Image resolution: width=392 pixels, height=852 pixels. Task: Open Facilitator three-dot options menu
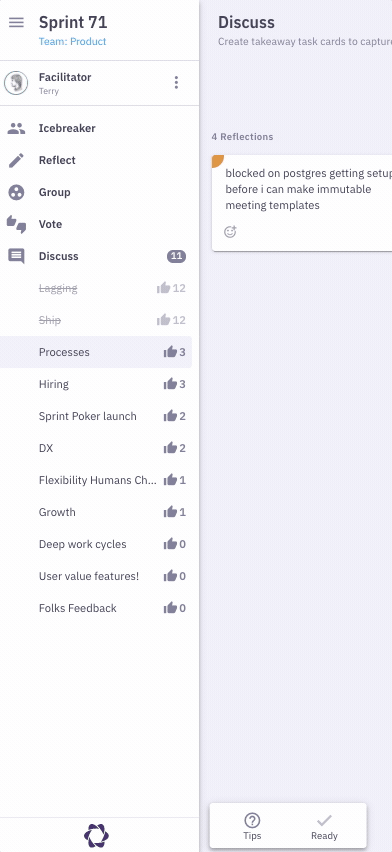(176, 83)
